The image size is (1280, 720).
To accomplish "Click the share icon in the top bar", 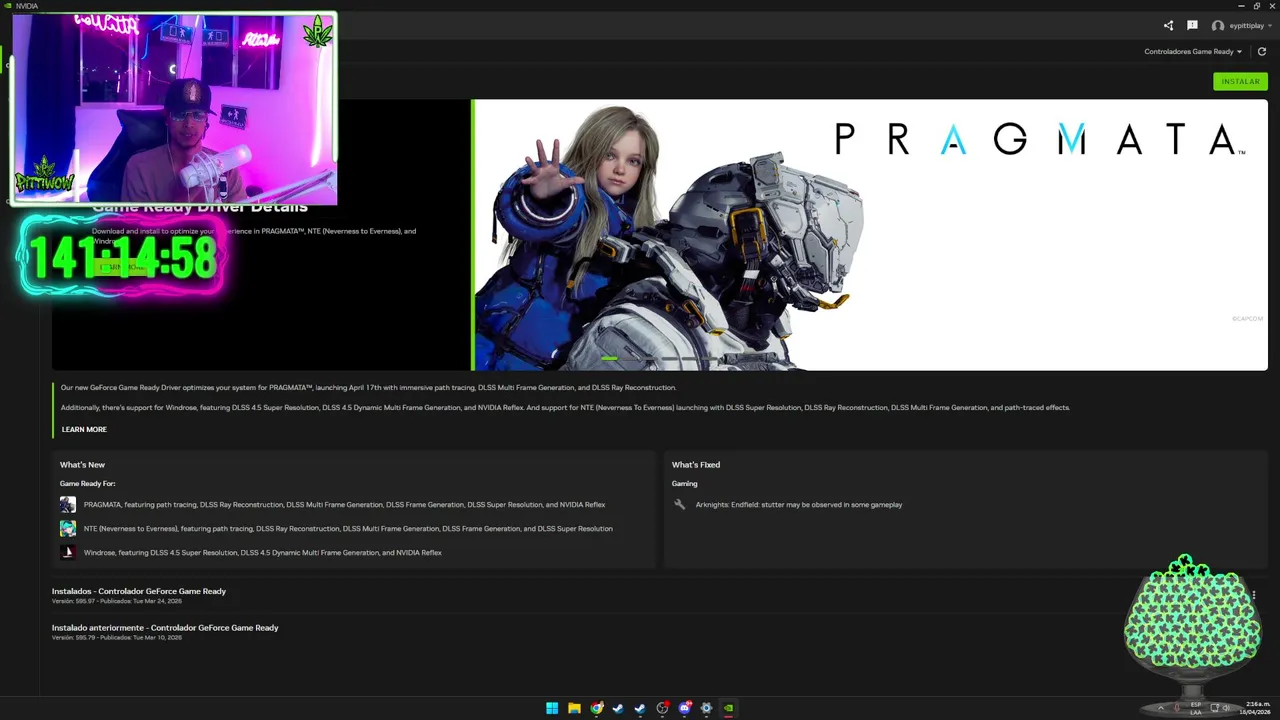I will pyautogui.click(x=1168, y=26).
